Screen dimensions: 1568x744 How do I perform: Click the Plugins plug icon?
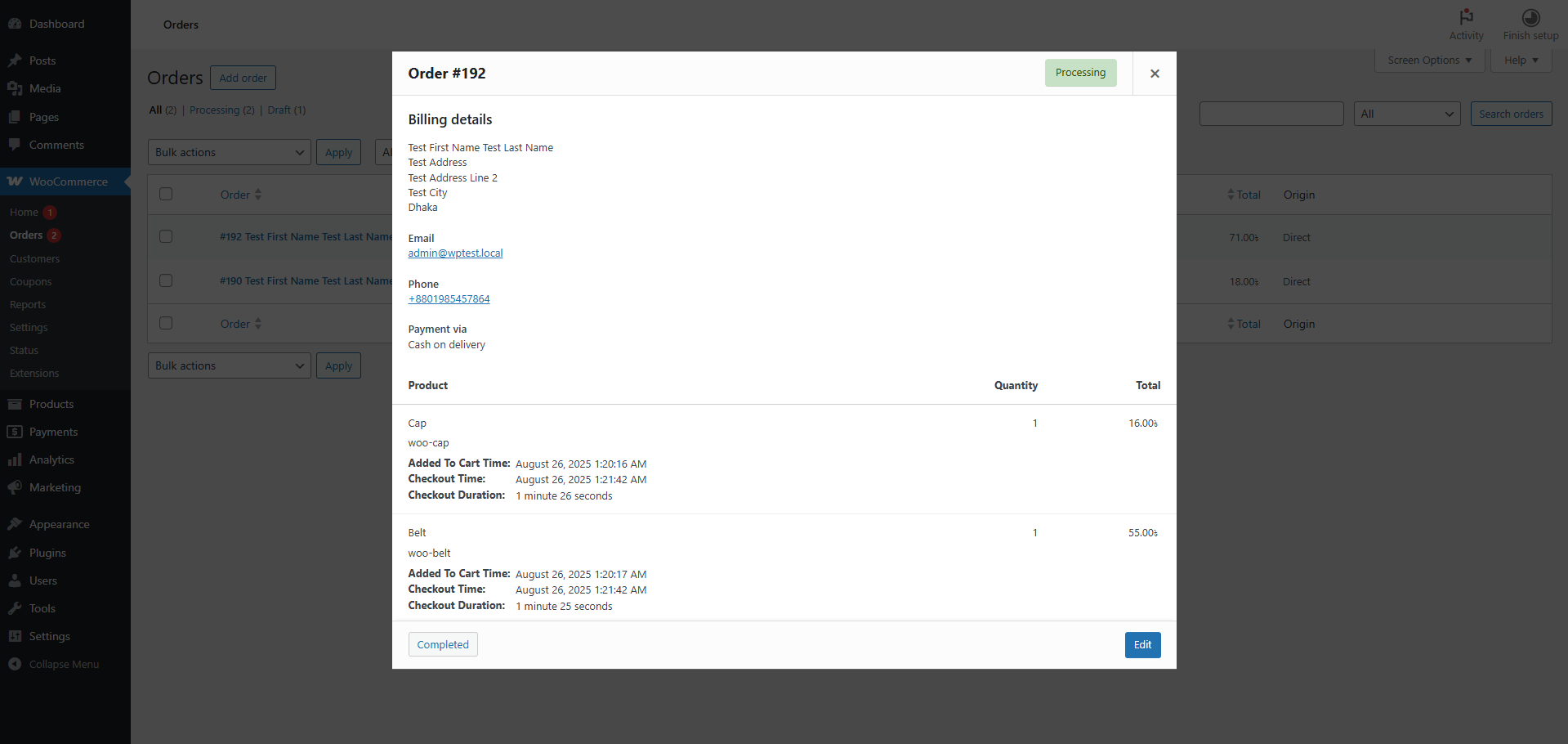click(x=15, y=553)
